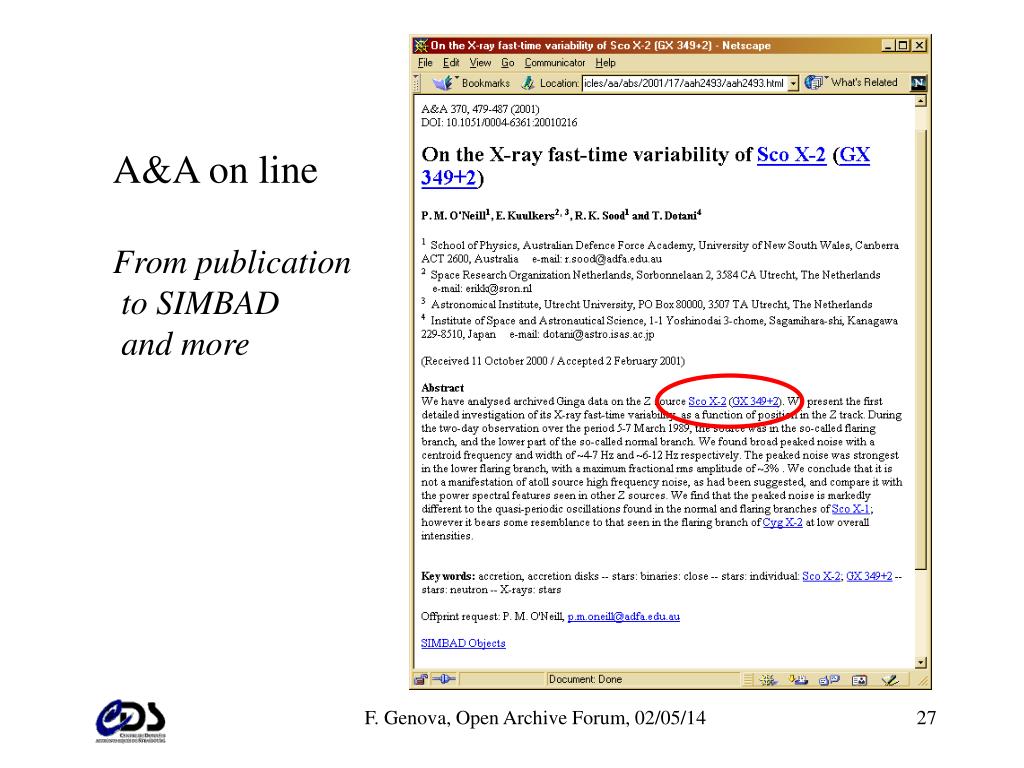This screenshot has width=1024, height=768.
Task: Click the 'Abstract' heading
Action: coord(442,387)
